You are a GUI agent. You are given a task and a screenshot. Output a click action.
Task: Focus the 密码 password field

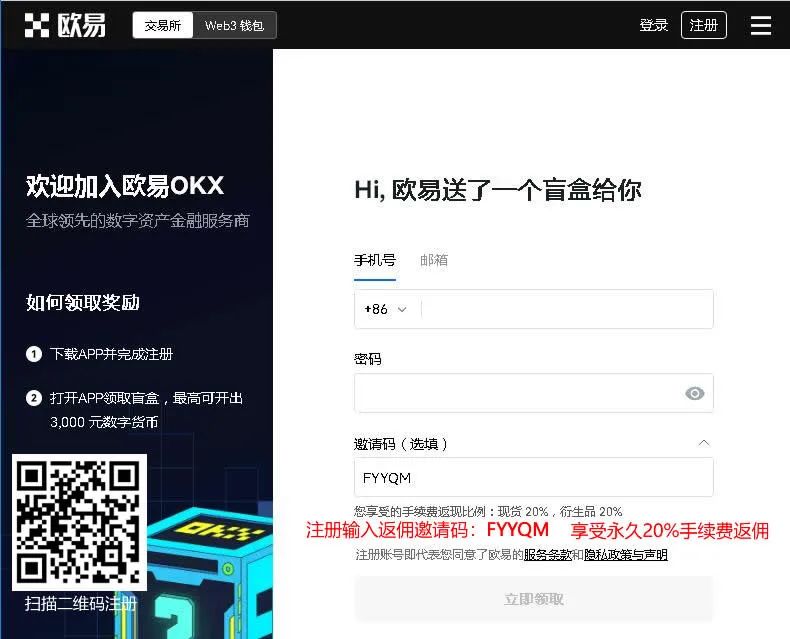(534, 393)
